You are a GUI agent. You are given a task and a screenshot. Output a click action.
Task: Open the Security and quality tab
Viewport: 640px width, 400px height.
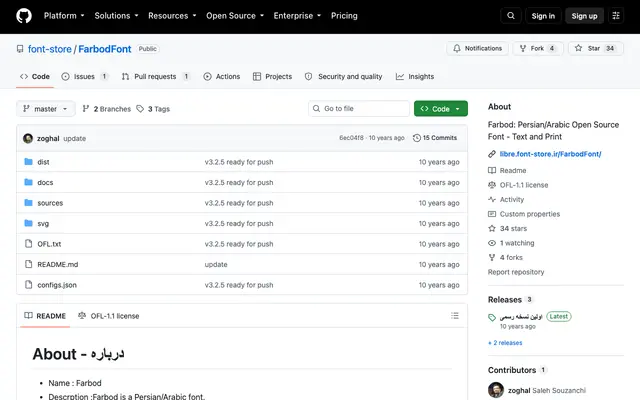(344, 77)
